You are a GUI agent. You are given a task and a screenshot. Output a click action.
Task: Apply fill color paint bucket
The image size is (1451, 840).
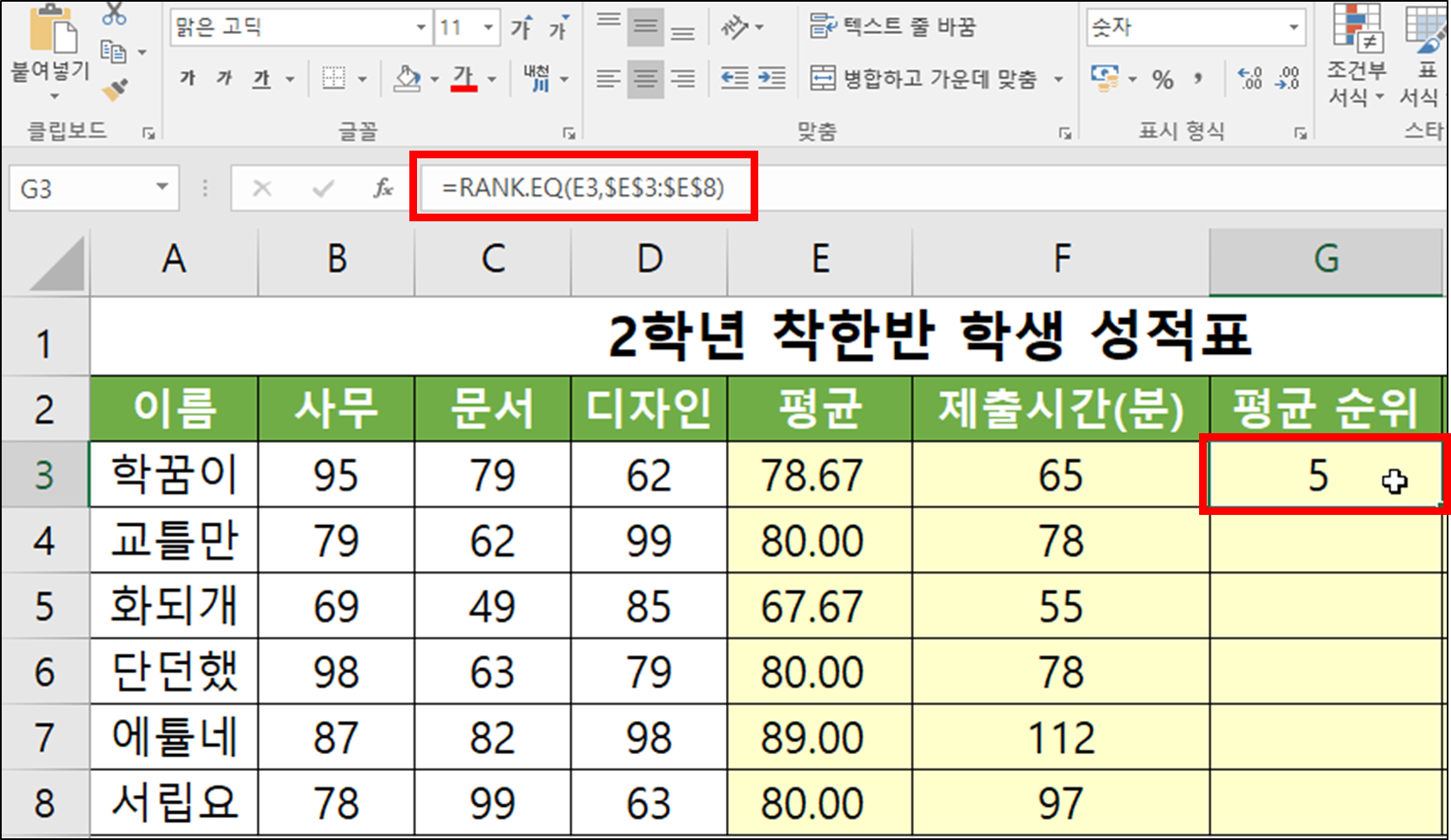tap(408, 79)
